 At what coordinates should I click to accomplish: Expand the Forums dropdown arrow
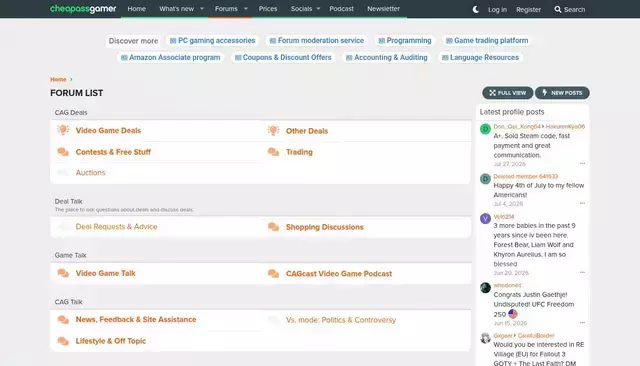[246, 9]
